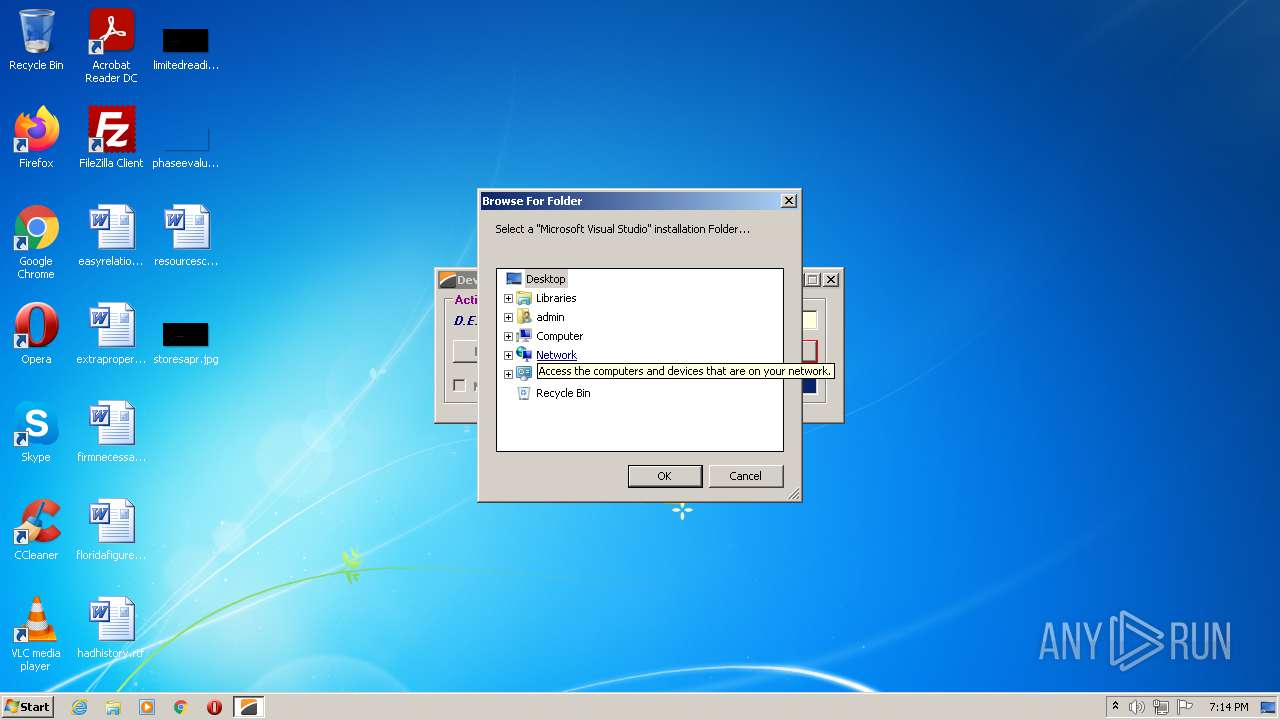Open Internet Explorer from the taskbar
The image size is (1280, 720).
pyautogui.click(x=79, y=707)
